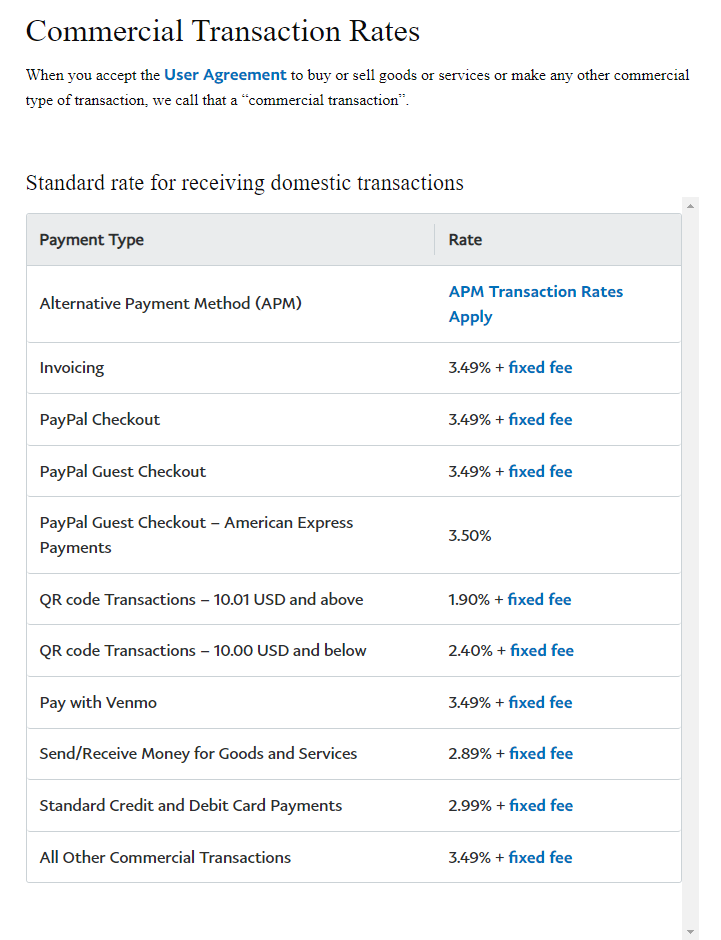Click the PayPal Checkout row label
Image resolution: width=721 pixels, height=940 pixels.
(99, 420)
